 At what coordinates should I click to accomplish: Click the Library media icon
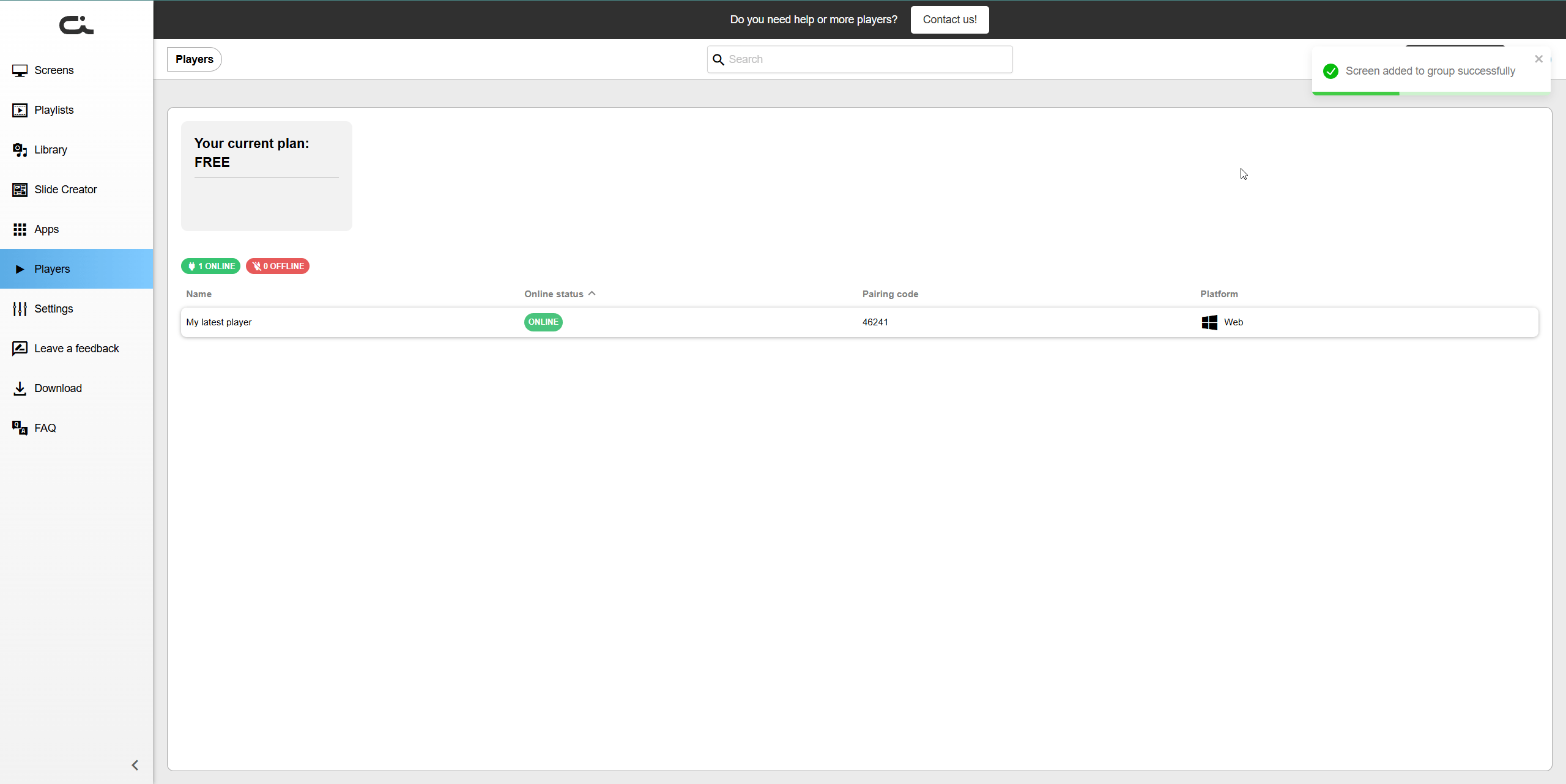(x=20, y=150)
